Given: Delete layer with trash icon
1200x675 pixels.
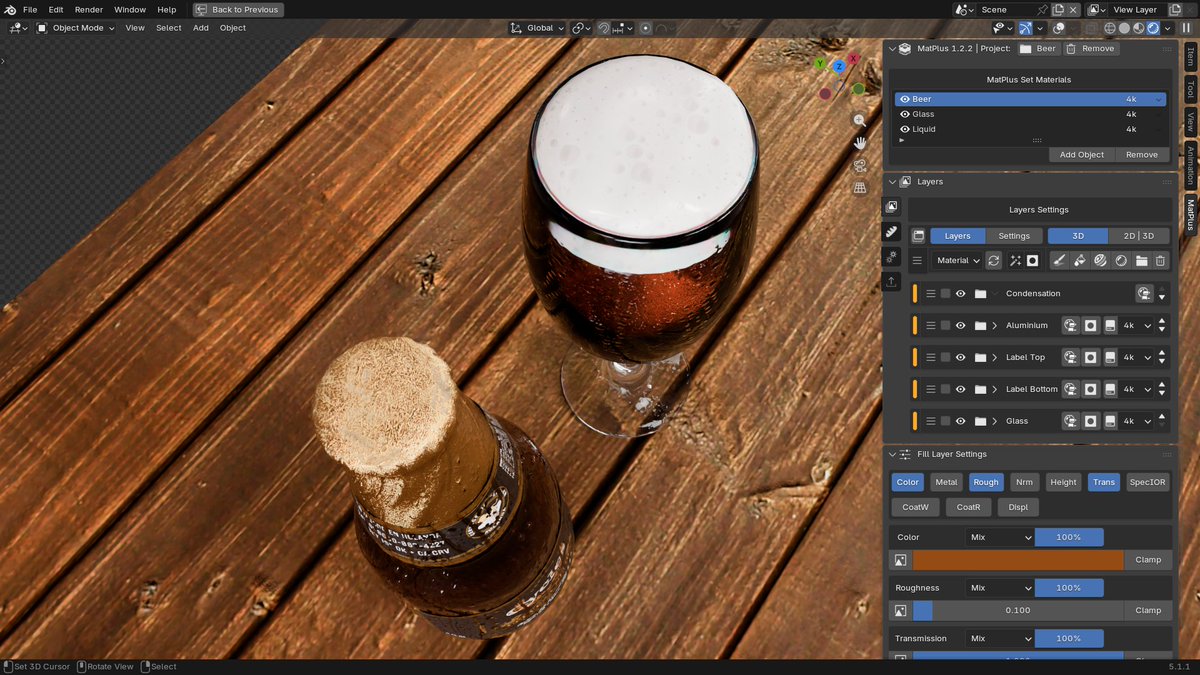Looking at the screenshot, I should (x=1160, y=260).
